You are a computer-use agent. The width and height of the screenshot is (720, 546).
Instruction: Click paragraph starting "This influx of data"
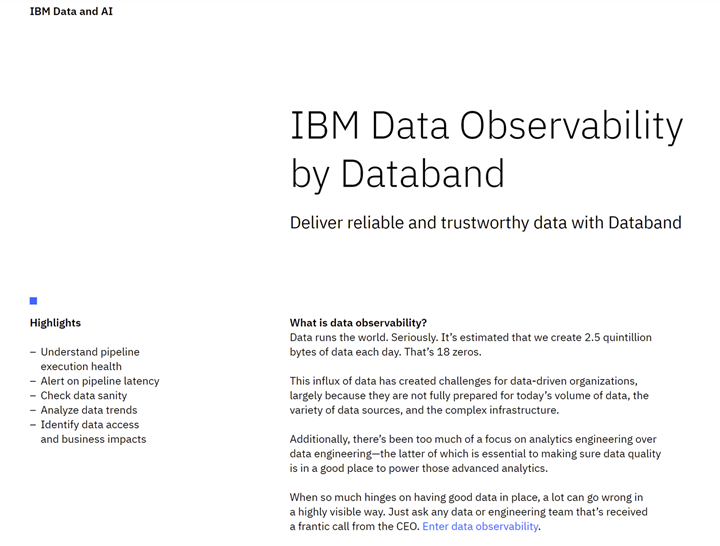(469, 395)
